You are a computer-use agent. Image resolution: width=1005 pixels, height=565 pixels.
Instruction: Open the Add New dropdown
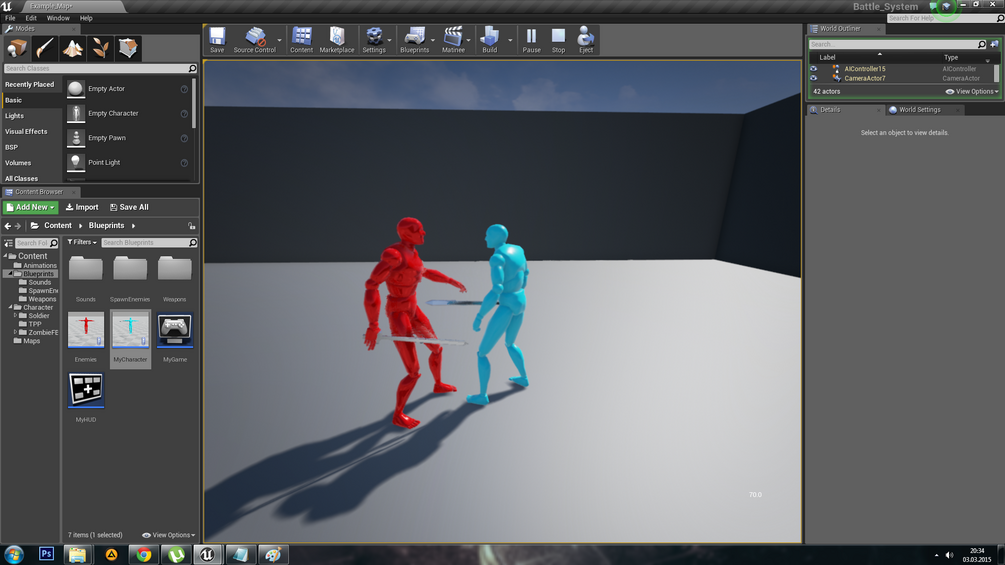click(30, 208)
